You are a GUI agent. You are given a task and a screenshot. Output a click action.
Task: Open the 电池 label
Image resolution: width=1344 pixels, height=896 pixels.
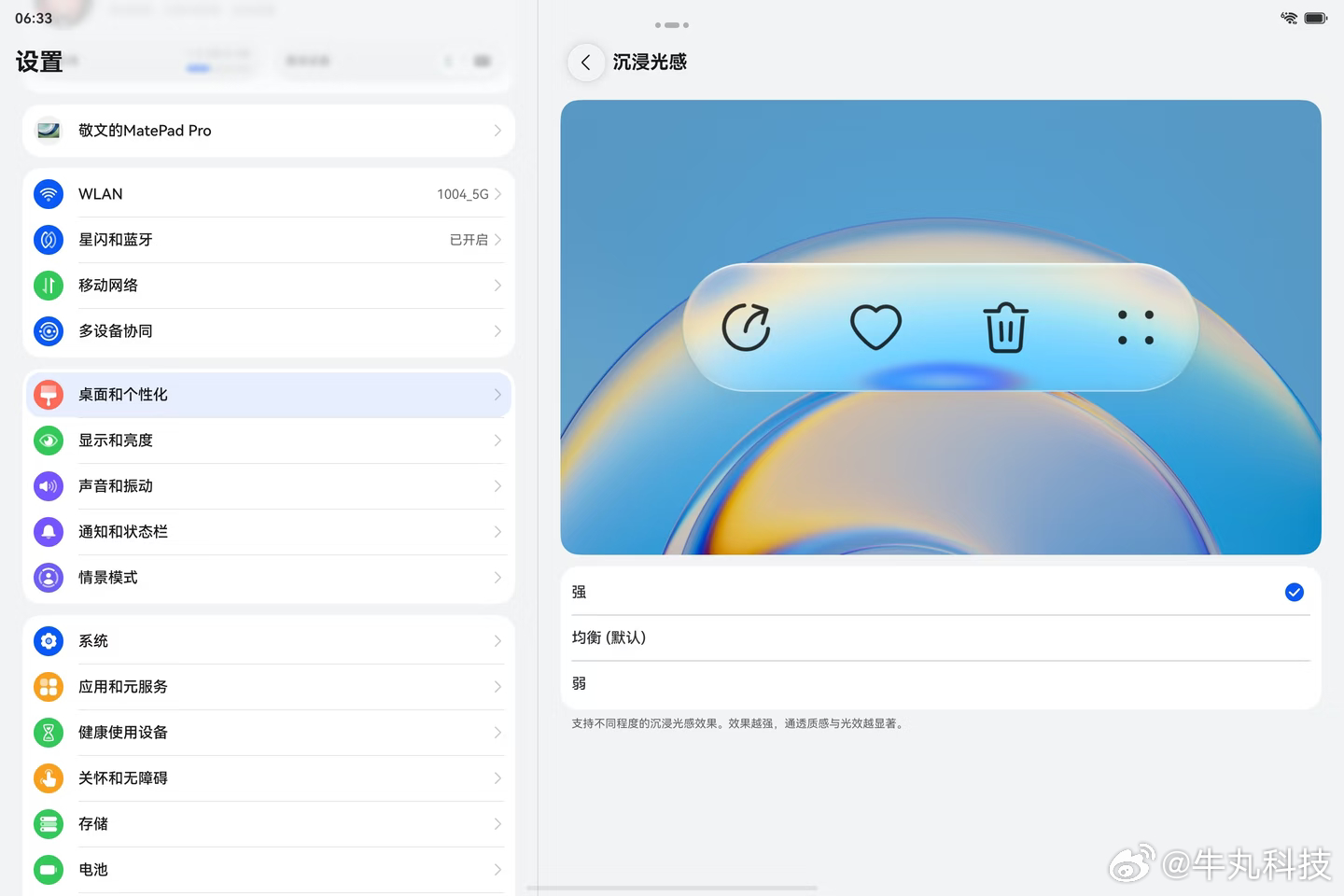[x=93, y=870]
